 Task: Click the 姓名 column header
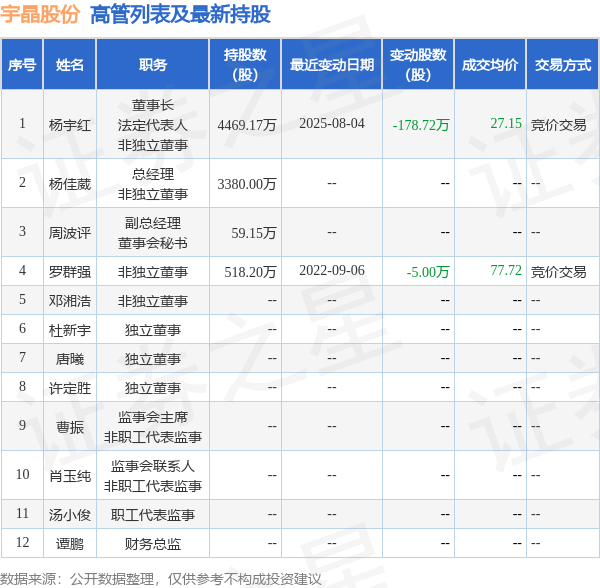70,65
